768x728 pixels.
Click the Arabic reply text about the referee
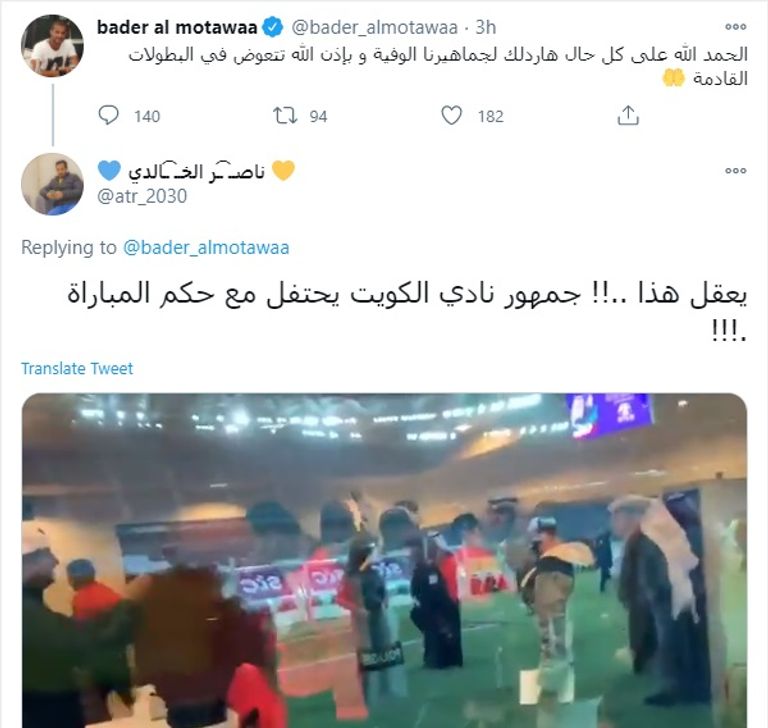click(407, 312)
